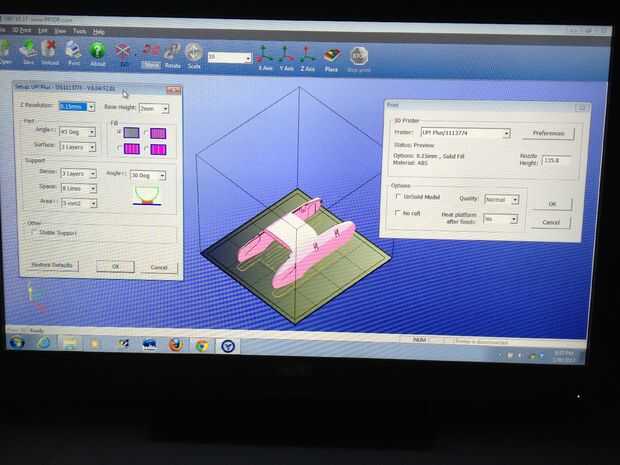
Task: Click the UP software taskbar icon
Action: point(228,346)
